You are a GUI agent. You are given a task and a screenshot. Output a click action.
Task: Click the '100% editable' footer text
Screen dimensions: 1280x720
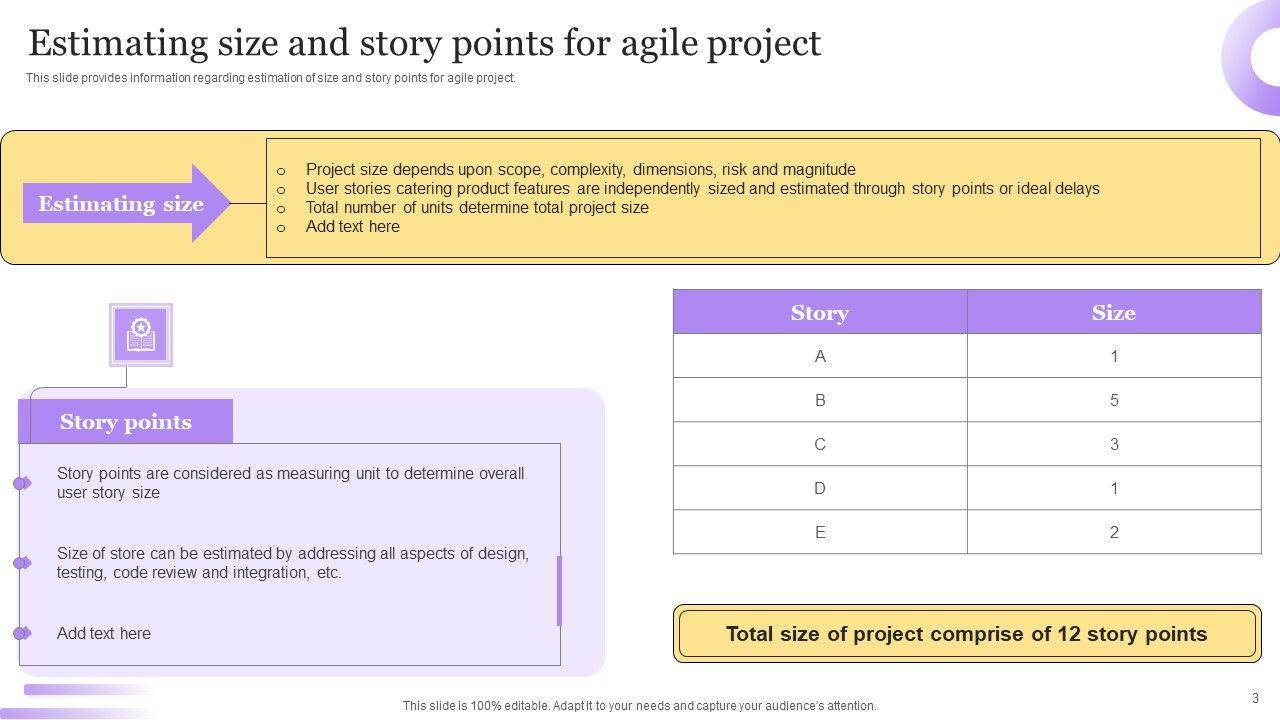coord(639,706)
